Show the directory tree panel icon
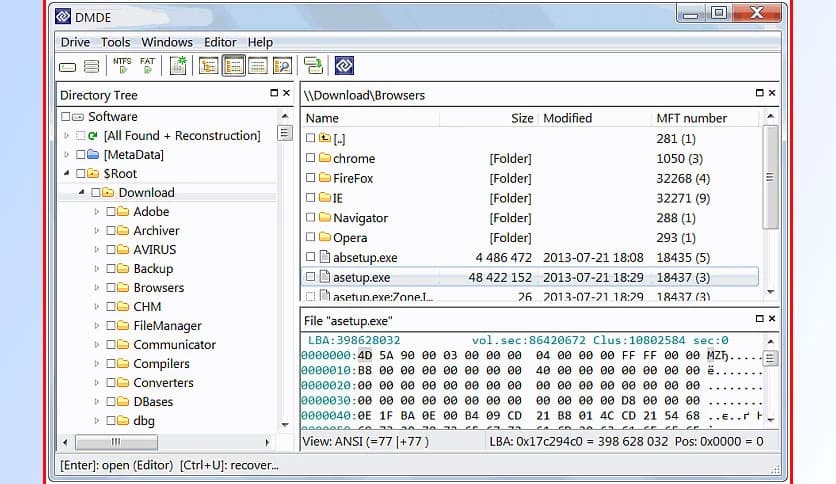The image size is (836, 484). coord(208,66)
